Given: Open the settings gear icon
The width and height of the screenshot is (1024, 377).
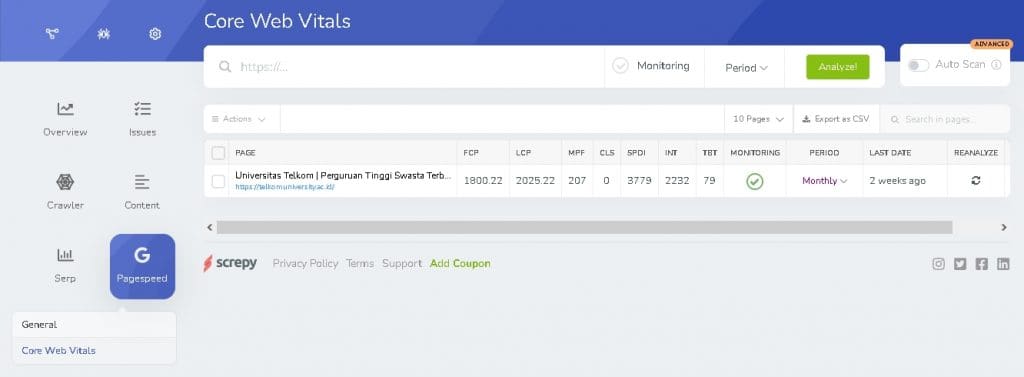Looking at the screenshot, I should click(x=155, y=34).
